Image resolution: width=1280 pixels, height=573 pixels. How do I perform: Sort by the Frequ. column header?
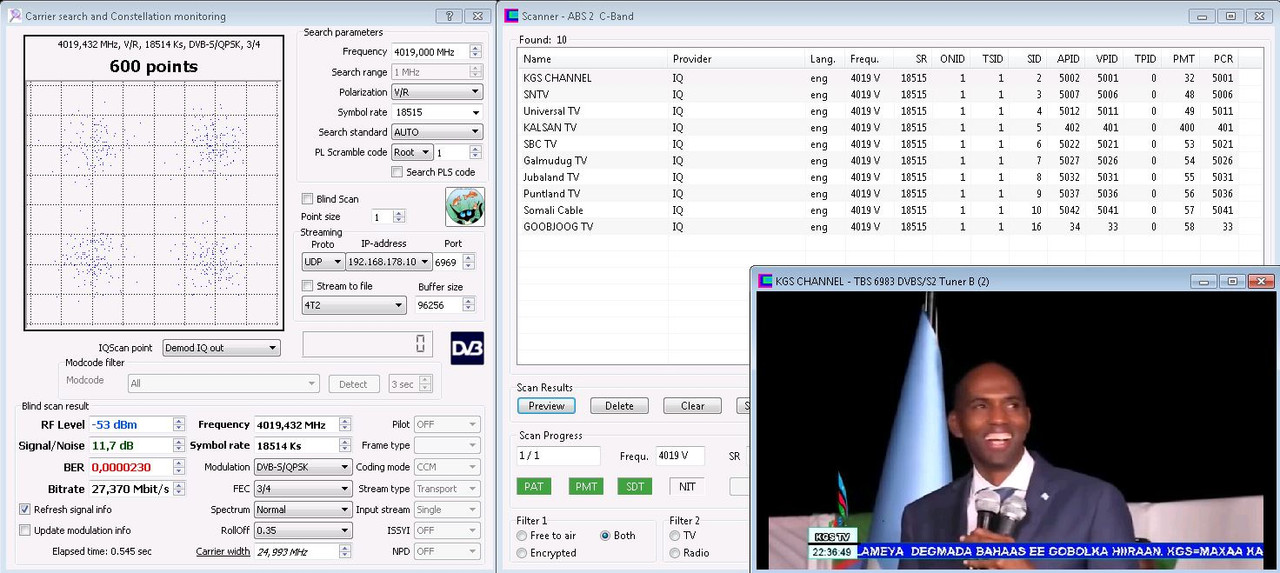coord(869,59)
